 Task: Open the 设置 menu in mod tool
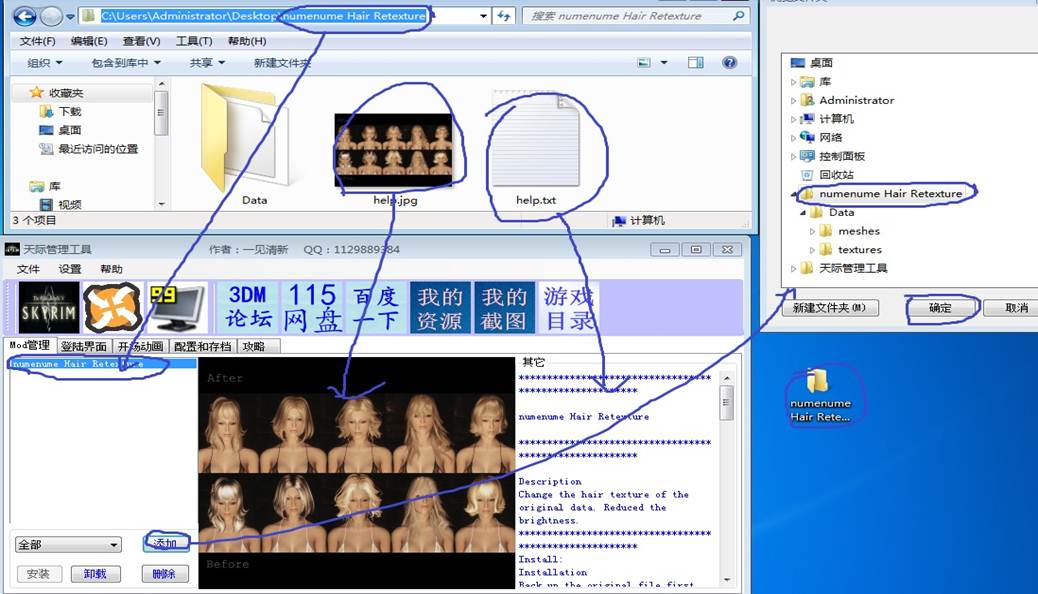click(x=70, y=269)
